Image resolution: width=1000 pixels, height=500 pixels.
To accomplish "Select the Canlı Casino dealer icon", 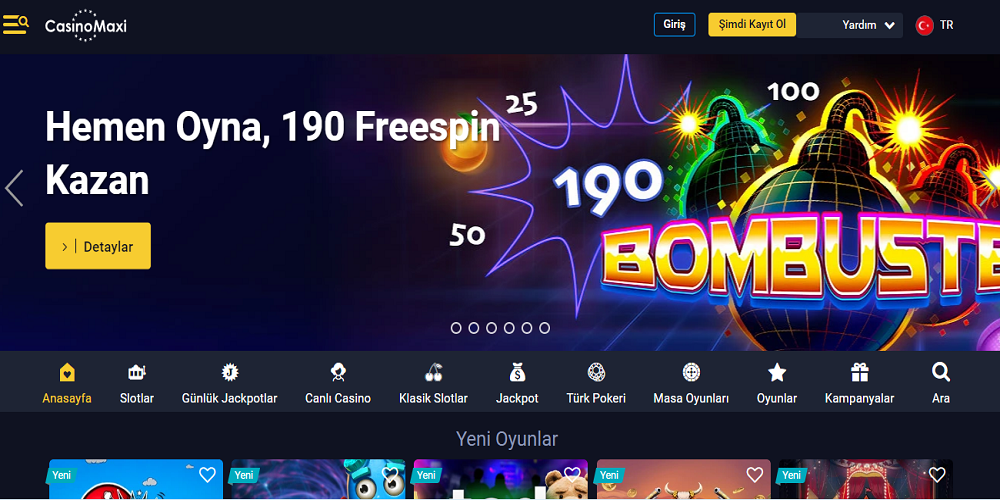I will point(338,372).
